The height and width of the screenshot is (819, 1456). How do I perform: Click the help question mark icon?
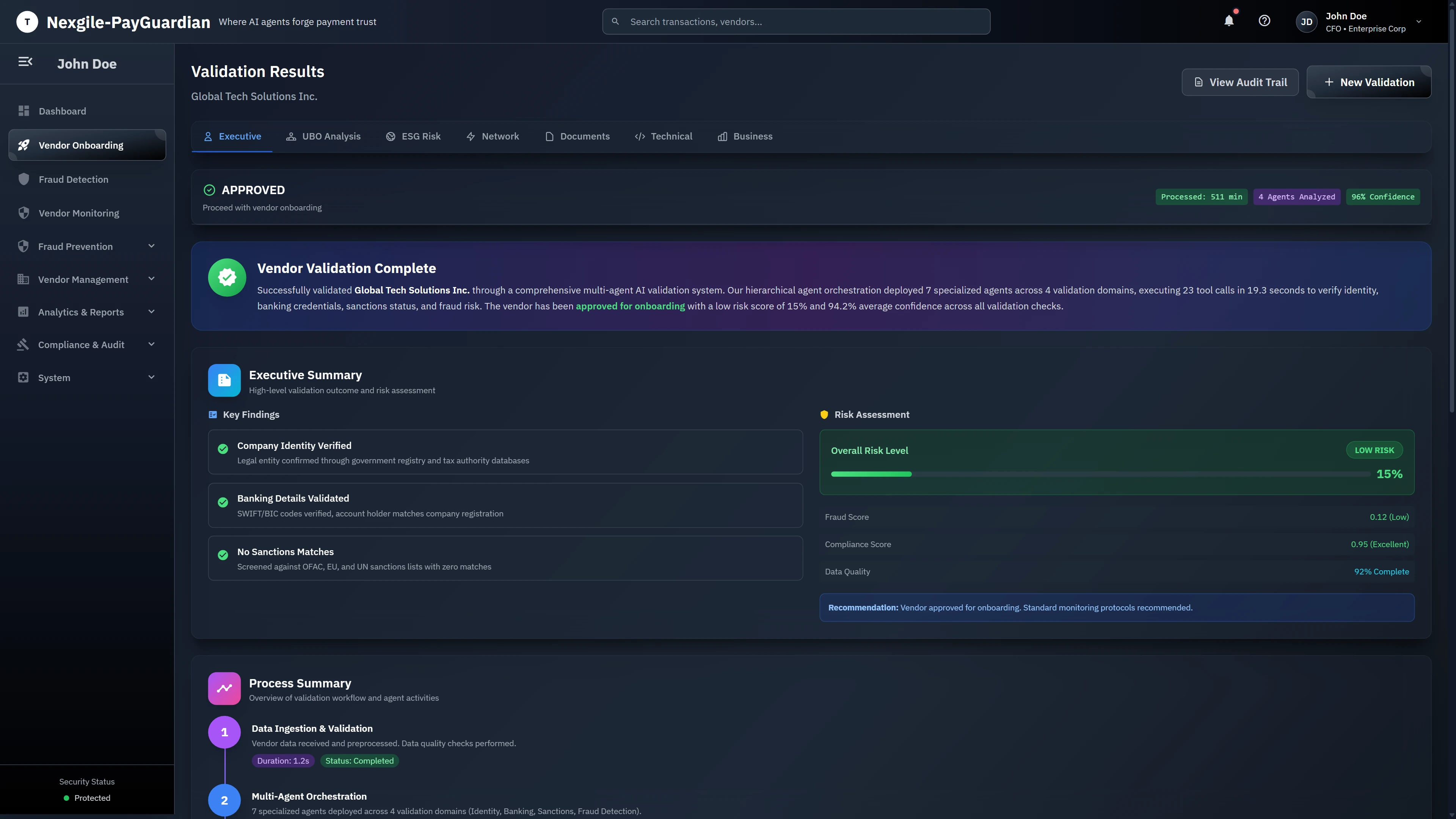(1265, 21)
